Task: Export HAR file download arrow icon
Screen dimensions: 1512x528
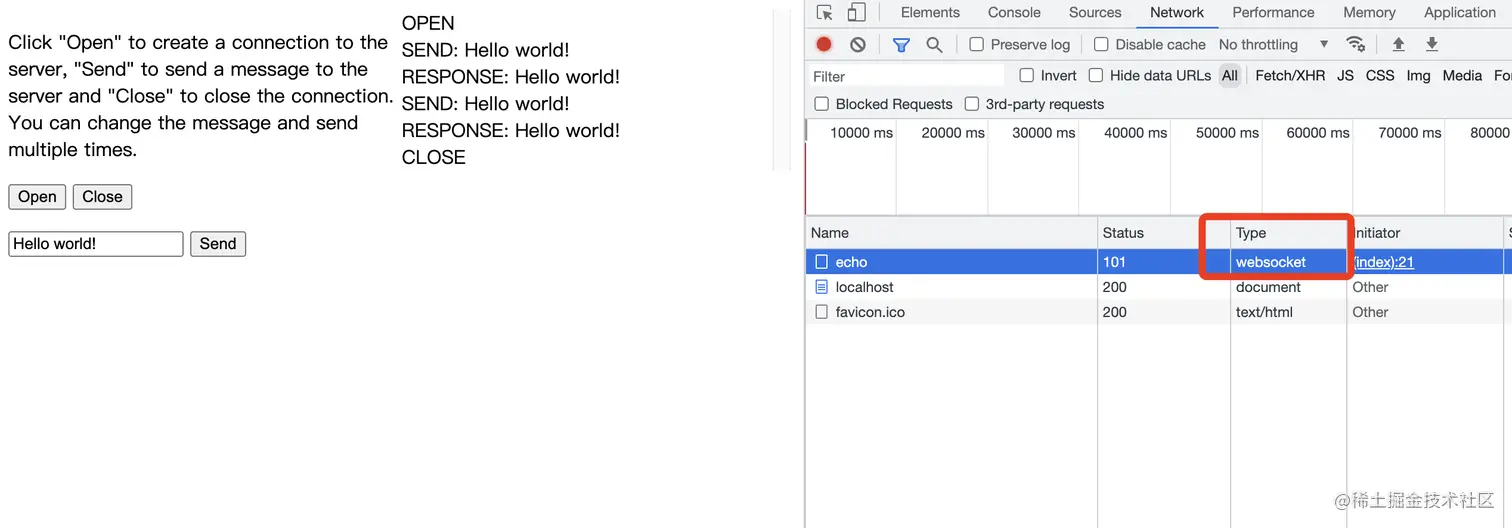Action: 1432,44
